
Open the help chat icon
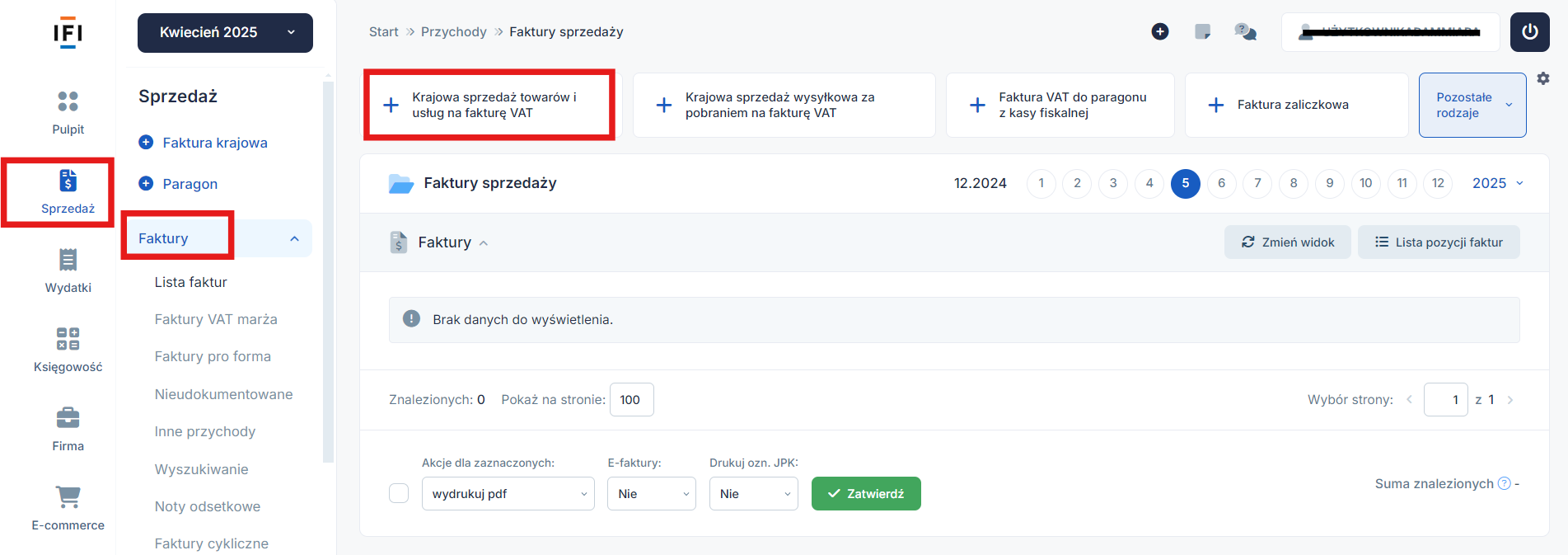(x=1246, y=31)
